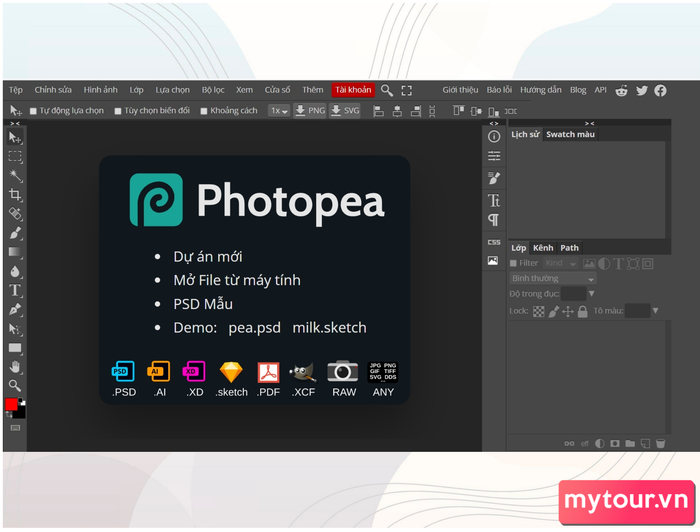Open the pea.psd demo link

pos(254,328)
